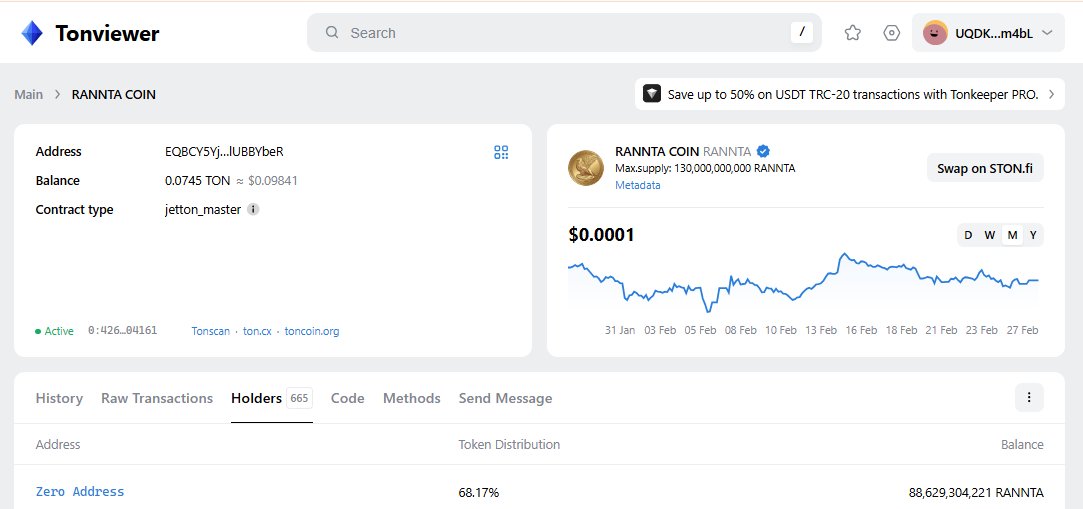The image size is (1083, 509).
Task: Click the jetton_master contract type value
Action: point(202,209)
